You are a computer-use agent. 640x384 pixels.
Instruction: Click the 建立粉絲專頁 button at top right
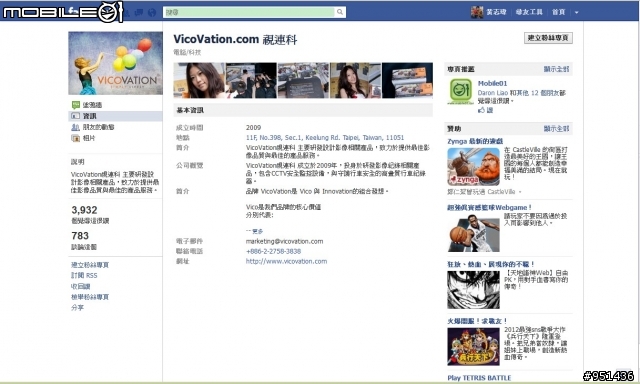548,38
